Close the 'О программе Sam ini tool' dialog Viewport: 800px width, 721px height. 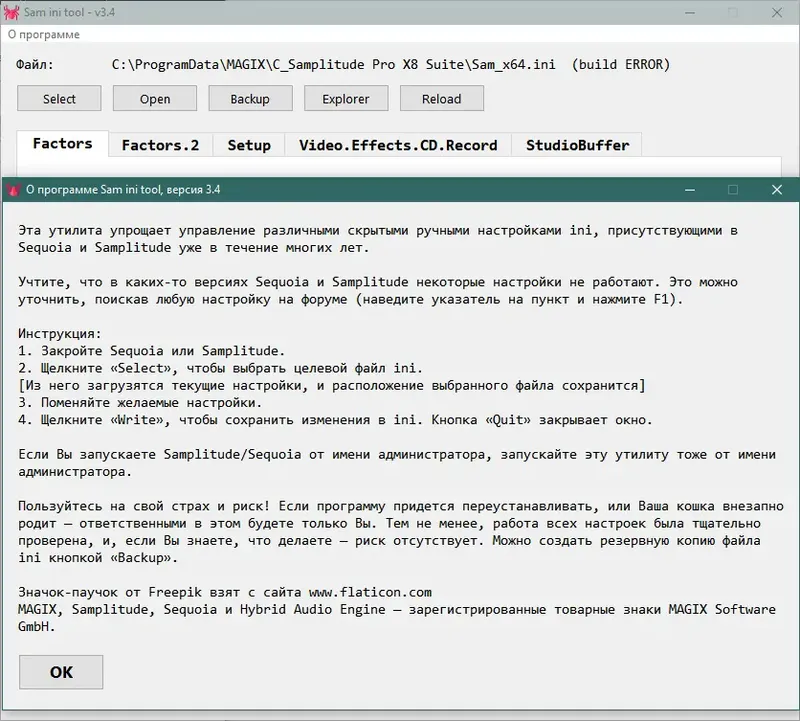click(x=777, y=190)
